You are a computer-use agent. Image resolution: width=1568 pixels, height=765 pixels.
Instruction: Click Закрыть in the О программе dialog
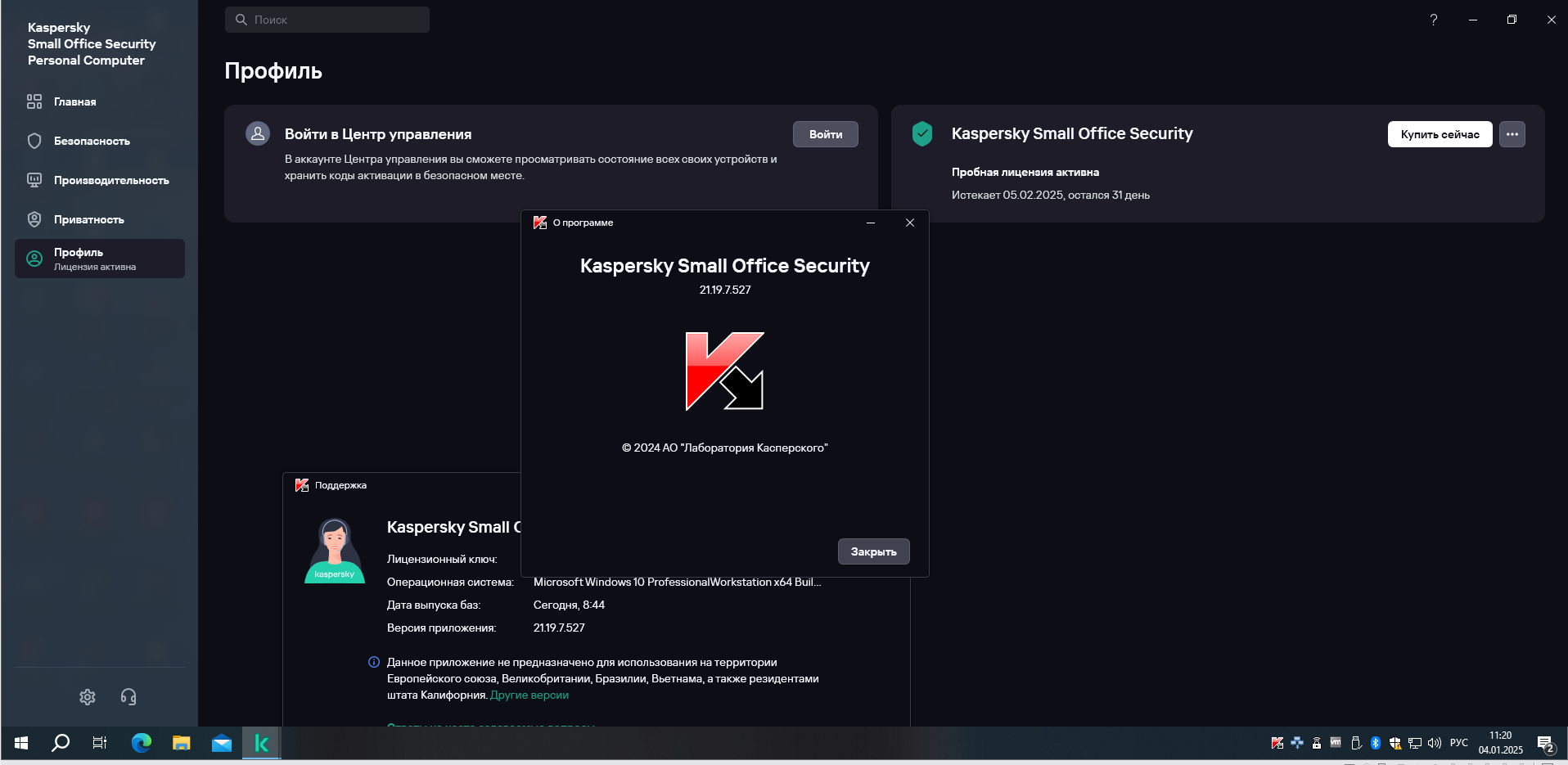tap(873, 551)
